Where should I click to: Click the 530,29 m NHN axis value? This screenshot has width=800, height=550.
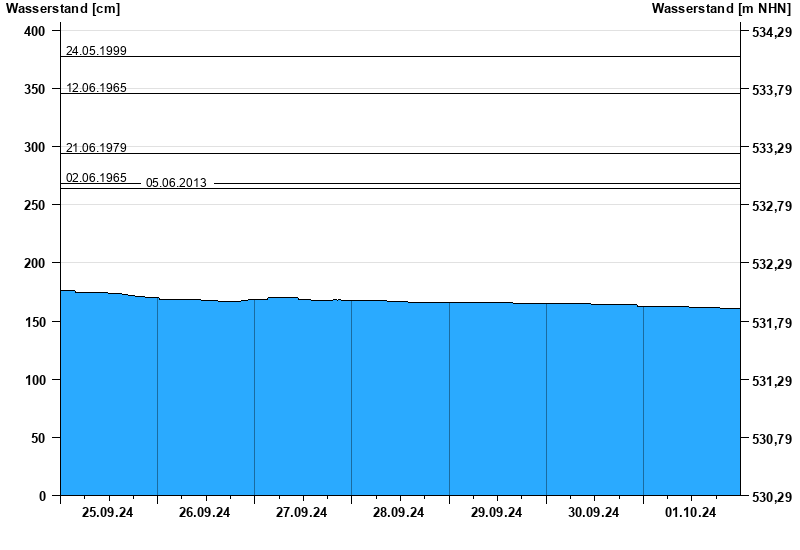pyautogui.click(x=772, y=497)
